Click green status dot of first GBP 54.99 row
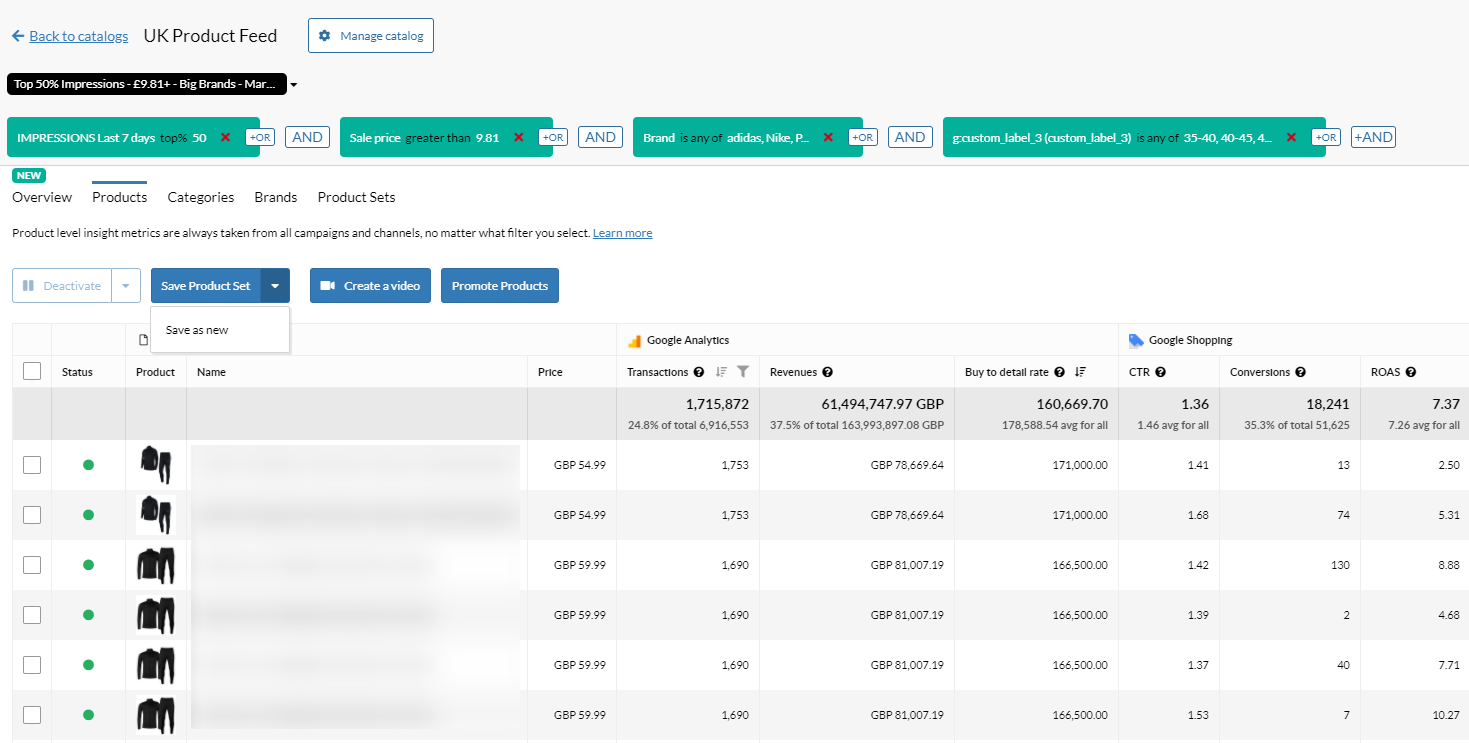 click(x=88, y=465)
